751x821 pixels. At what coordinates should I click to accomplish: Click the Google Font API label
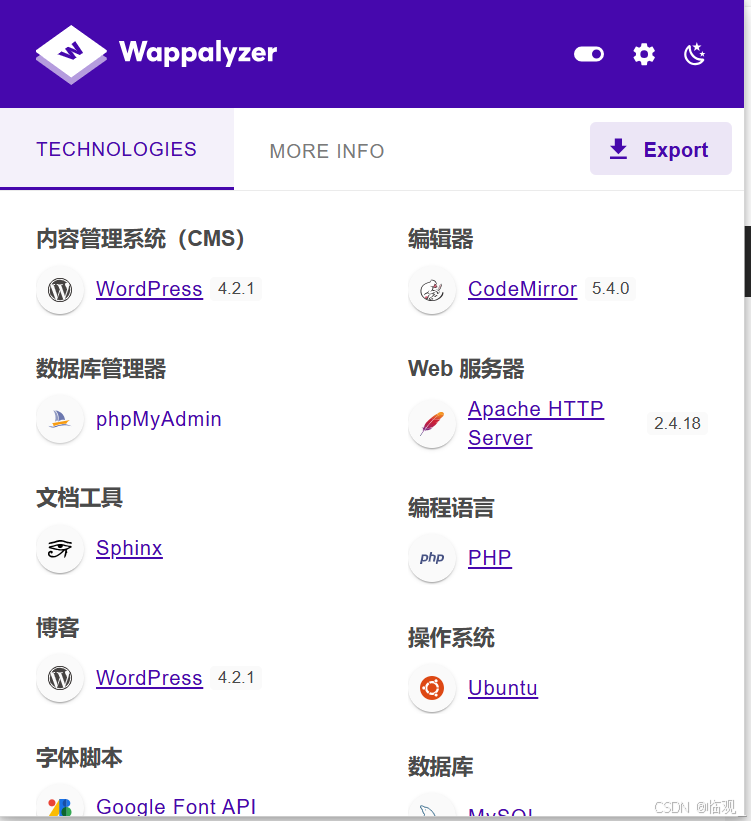pyautogui.click(x=176, y=806)
